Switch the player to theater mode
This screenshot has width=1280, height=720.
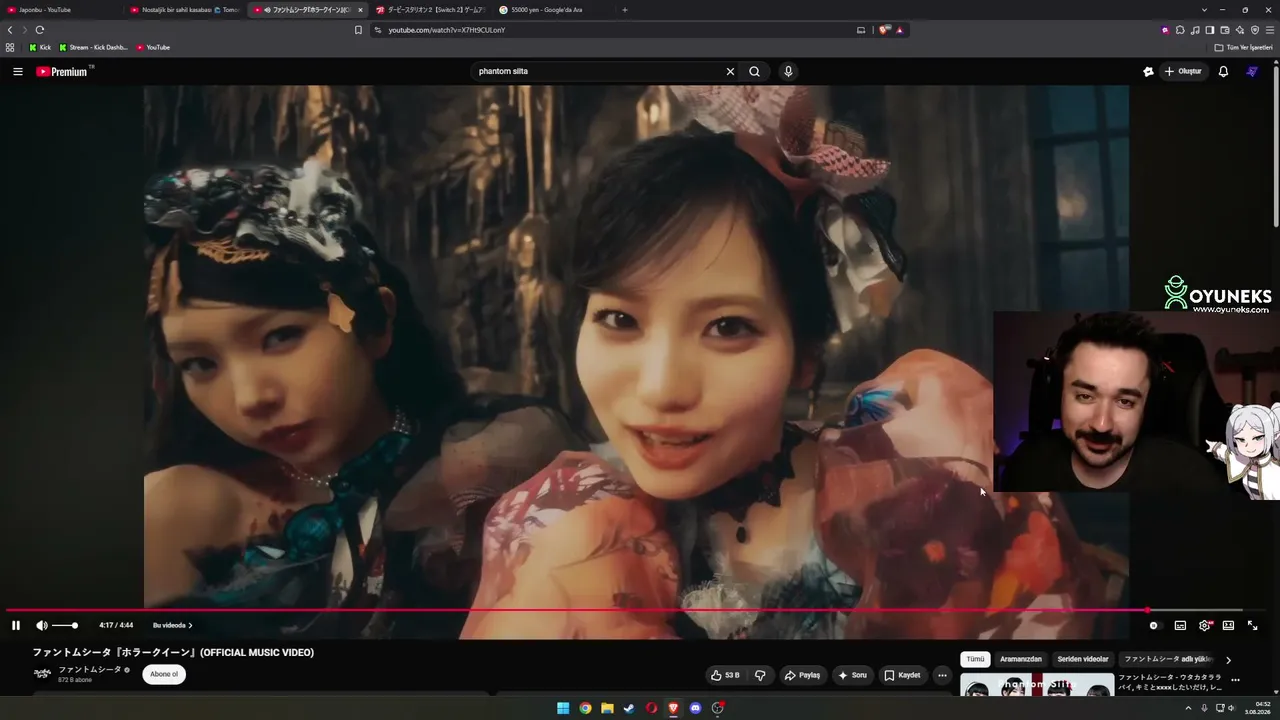click(x=1228, y=625)
